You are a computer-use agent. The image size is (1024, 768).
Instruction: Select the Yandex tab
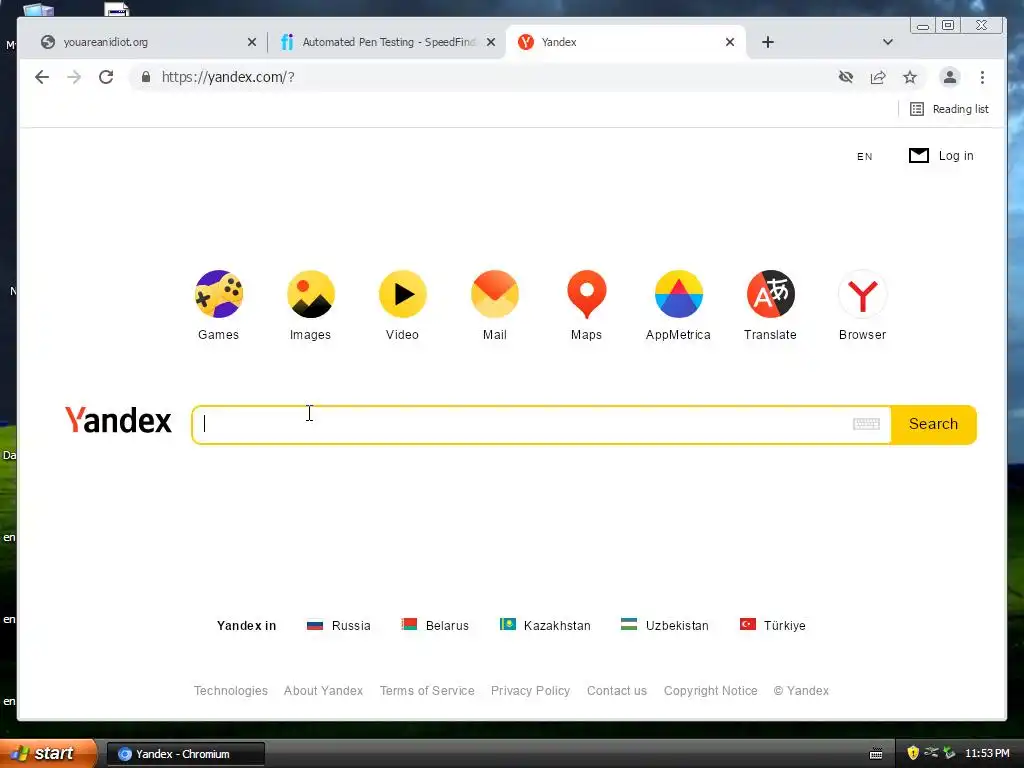626,42
